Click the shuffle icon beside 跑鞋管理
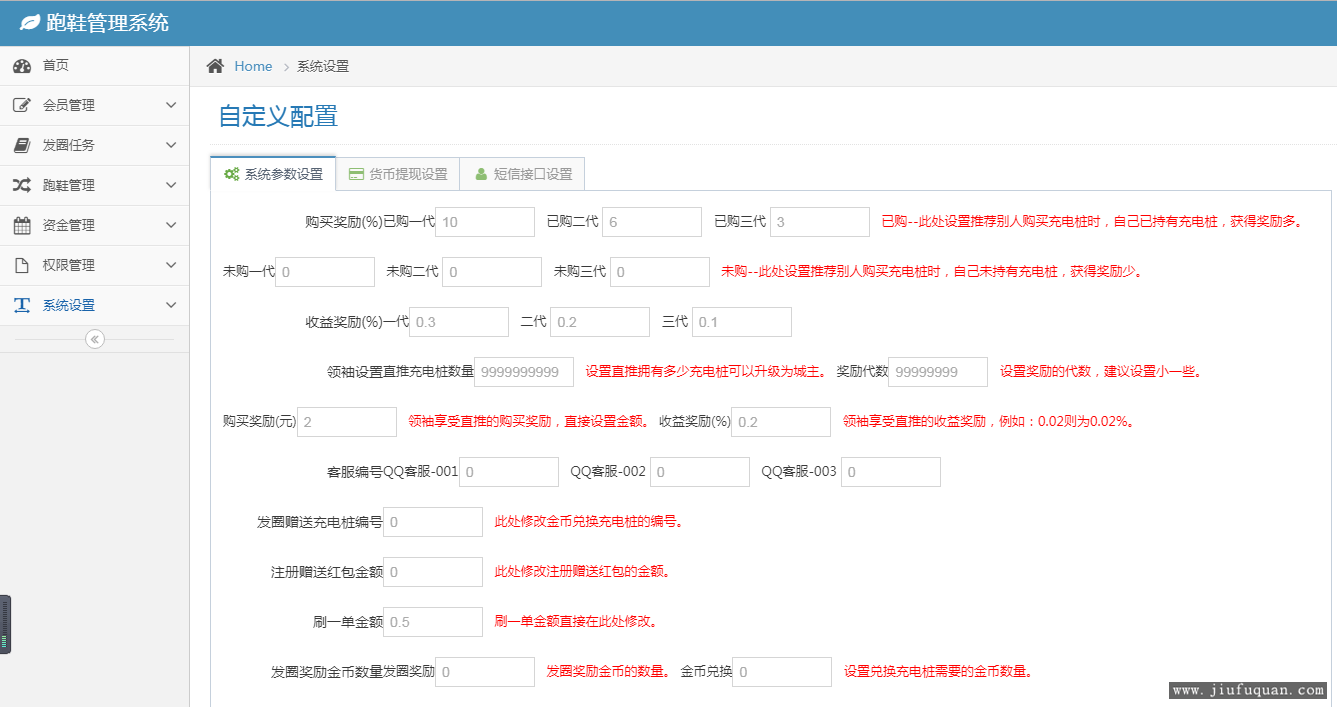The width and height of the screenshot is (1337, 707). [22, 185]
